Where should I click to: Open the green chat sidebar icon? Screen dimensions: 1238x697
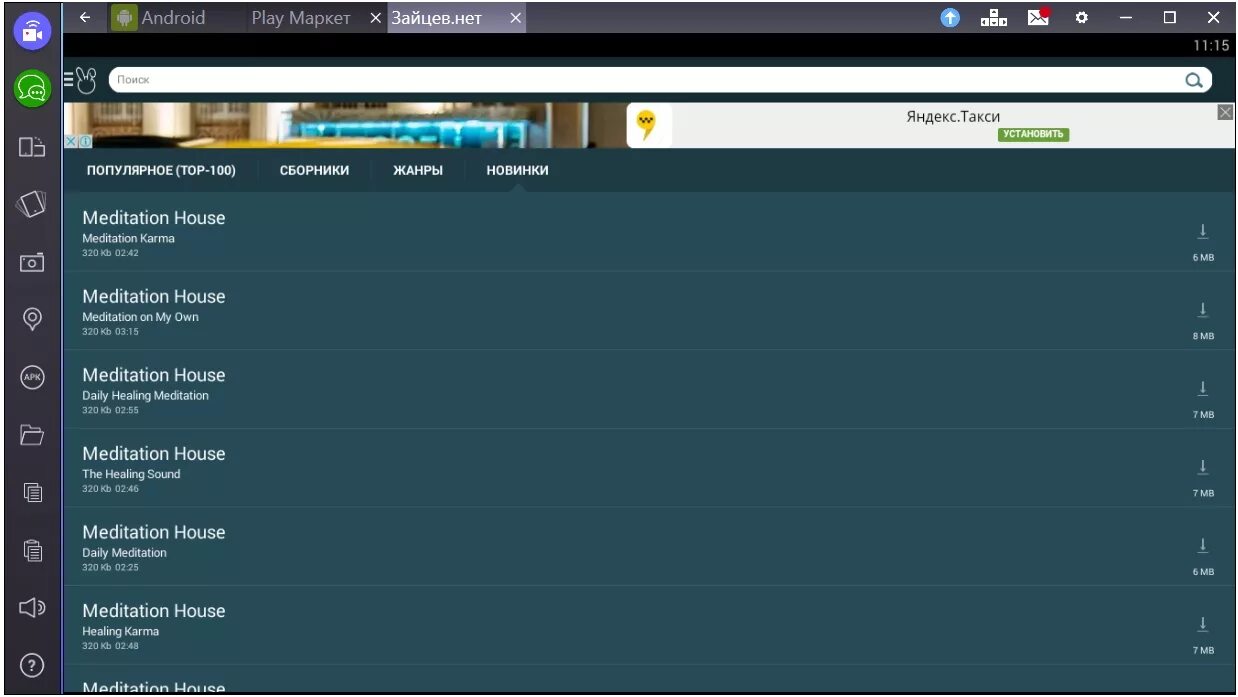click(32, 90)
